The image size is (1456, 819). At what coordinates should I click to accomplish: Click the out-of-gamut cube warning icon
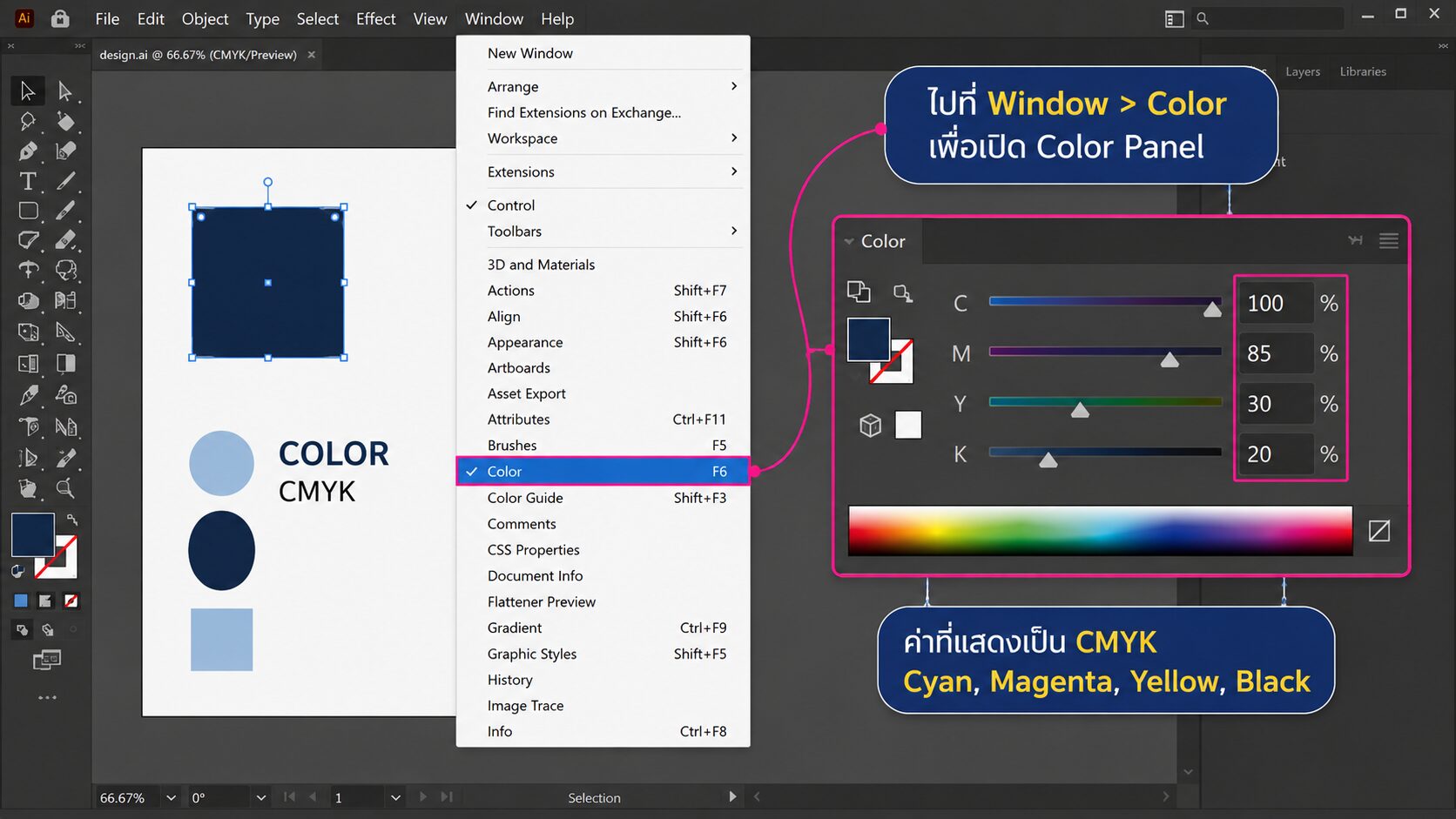870,425
